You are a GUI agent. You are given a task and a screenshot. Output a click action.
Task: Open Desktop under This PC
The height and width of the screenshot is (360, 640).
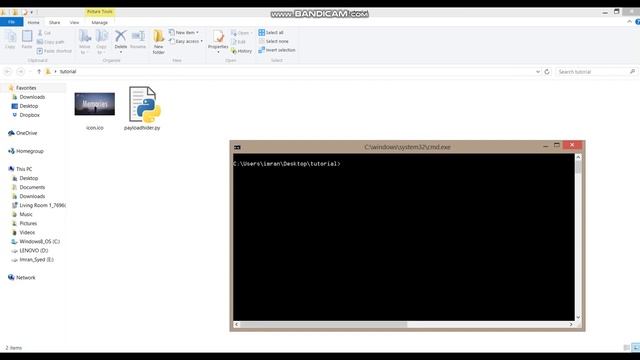click(29, 178)
